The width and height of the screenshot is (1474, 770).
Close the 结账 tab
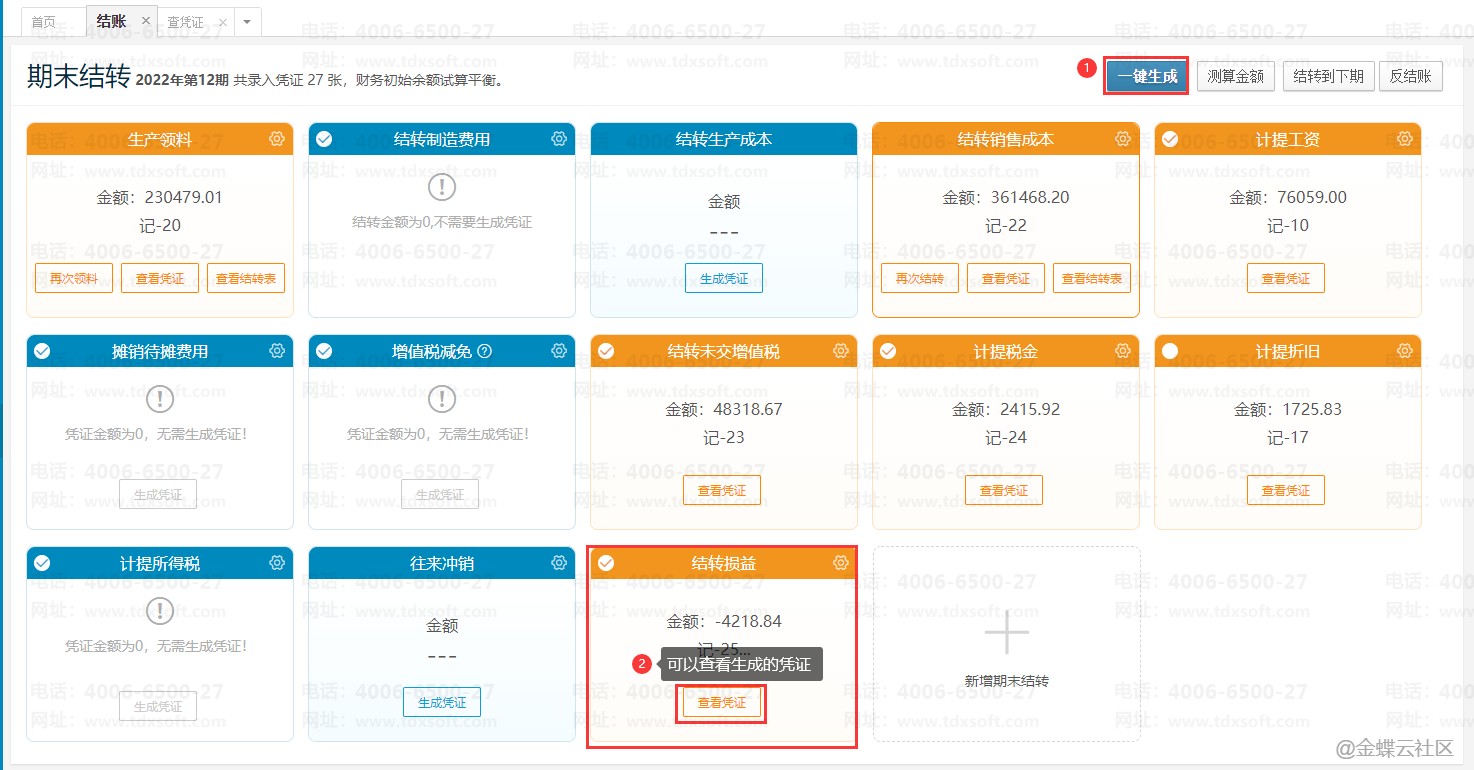146,21
